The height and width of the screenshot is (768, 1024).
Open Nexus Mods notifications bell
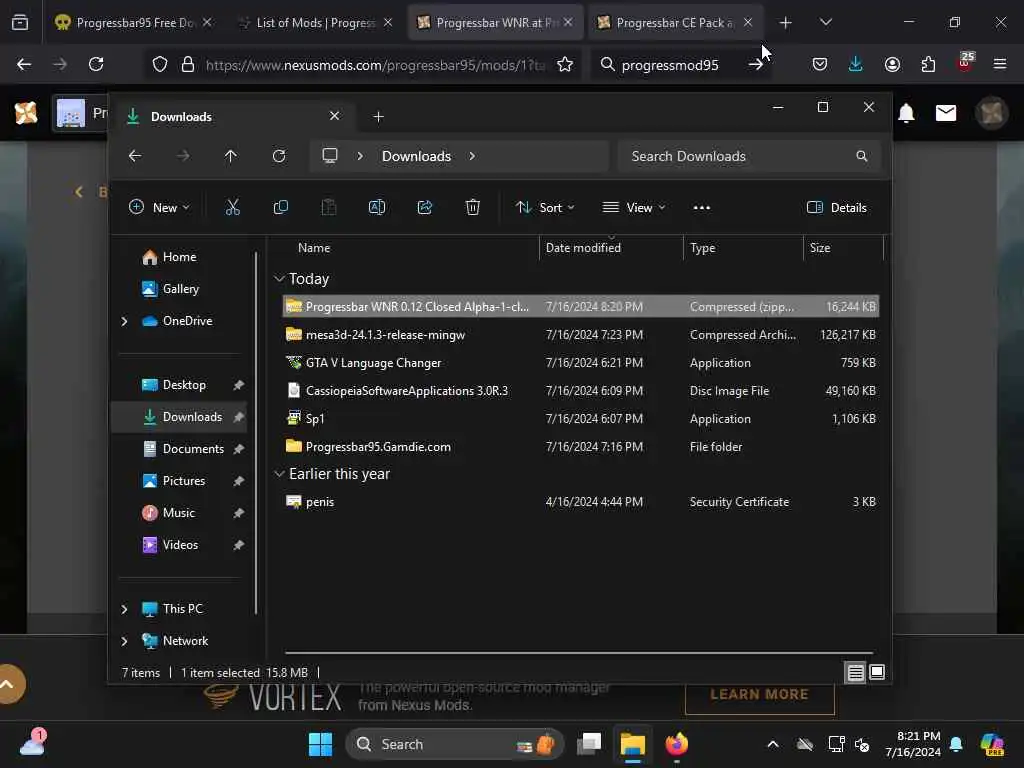[906, 113]
